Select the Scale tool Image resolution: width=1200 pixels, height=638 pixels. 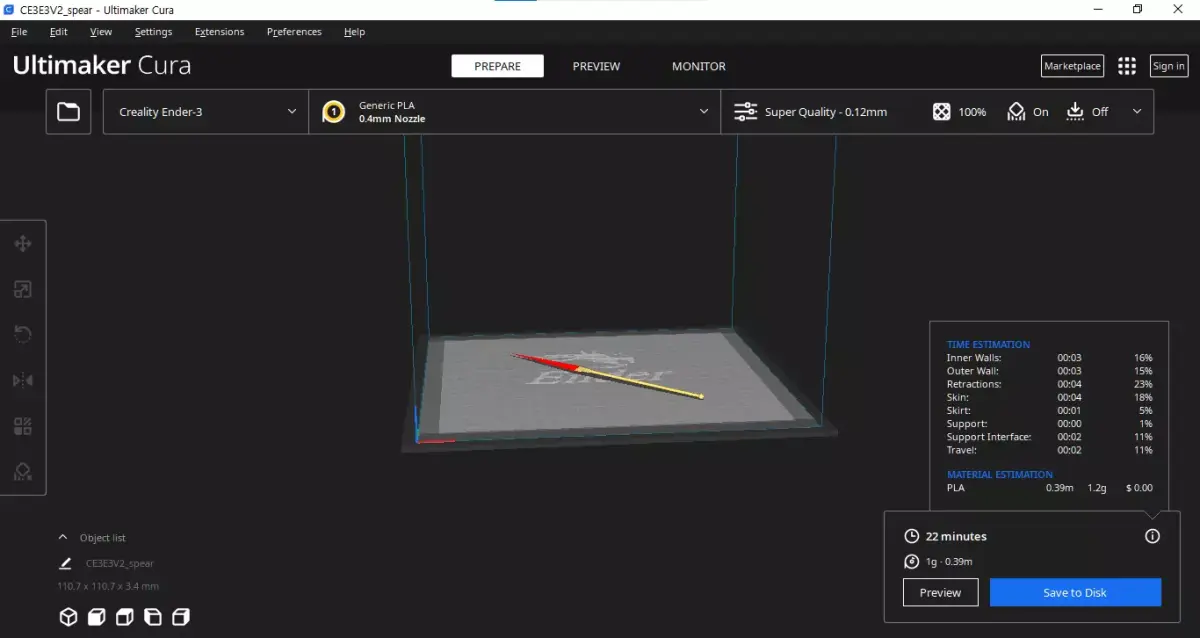pyautogui.click(x=23, y=289)
